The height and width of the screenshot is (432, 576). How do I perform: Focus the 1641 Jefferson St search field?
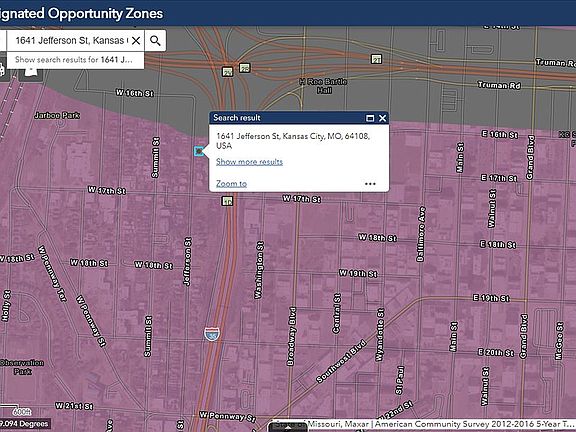[72, 40]
